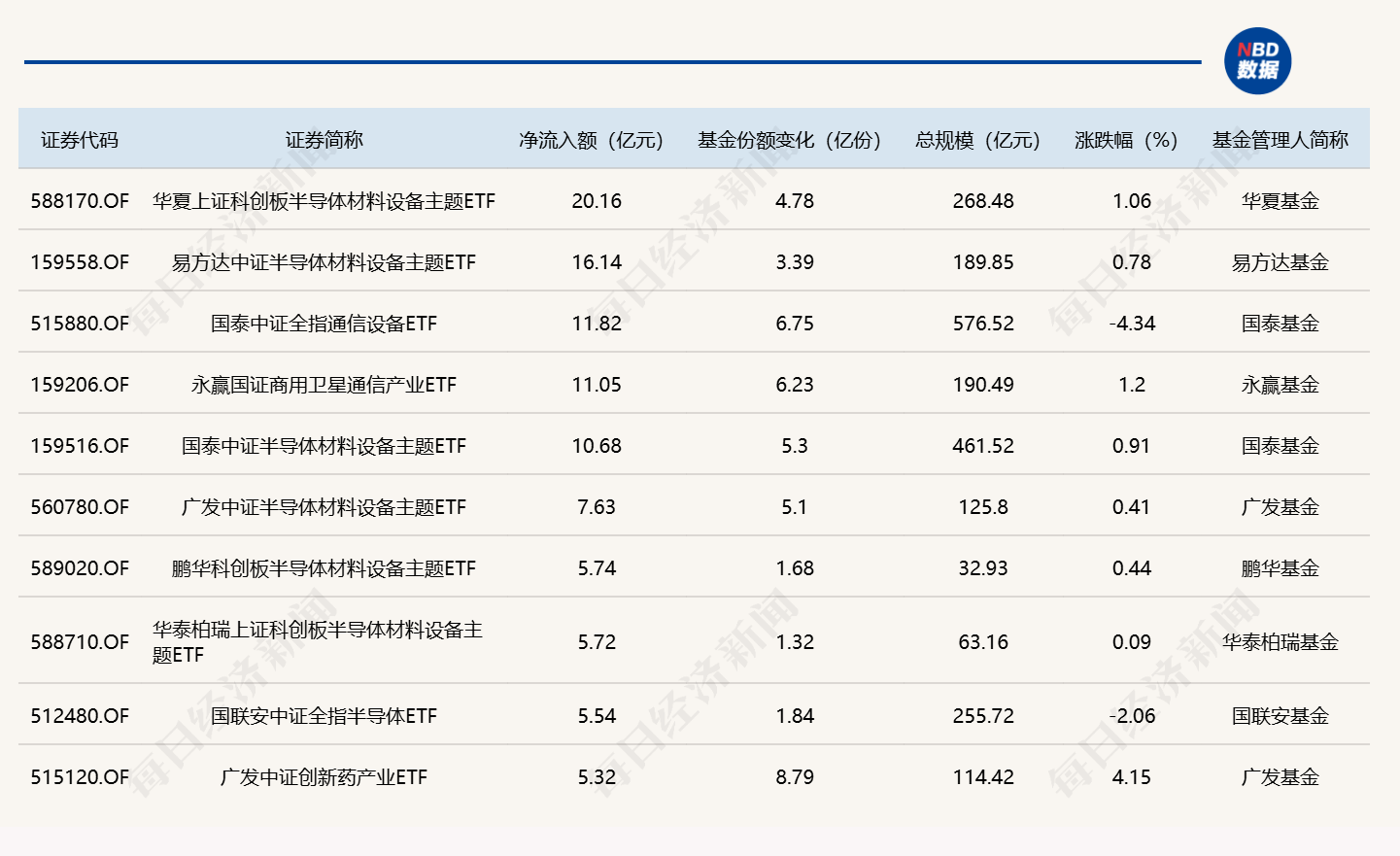Click the 证券代码 column header

pyautogui.click(x=80, y=140)
